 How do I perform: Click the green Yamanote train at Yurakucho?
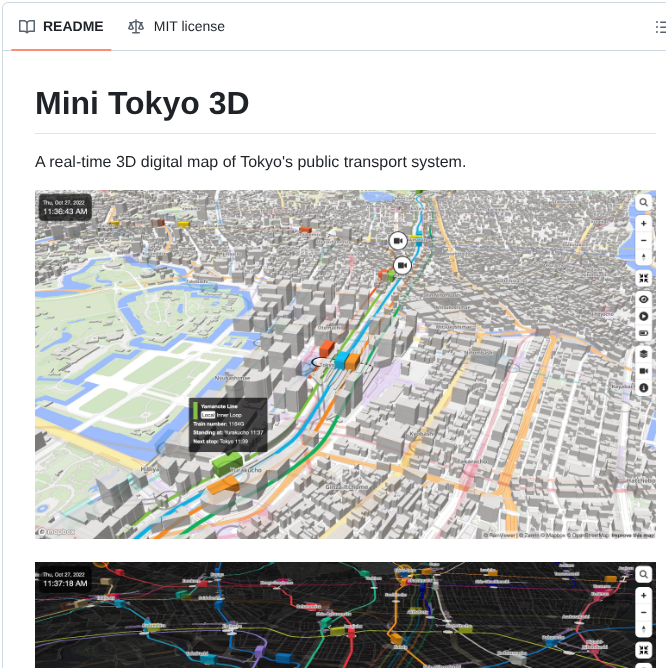[x=228, y=464]
